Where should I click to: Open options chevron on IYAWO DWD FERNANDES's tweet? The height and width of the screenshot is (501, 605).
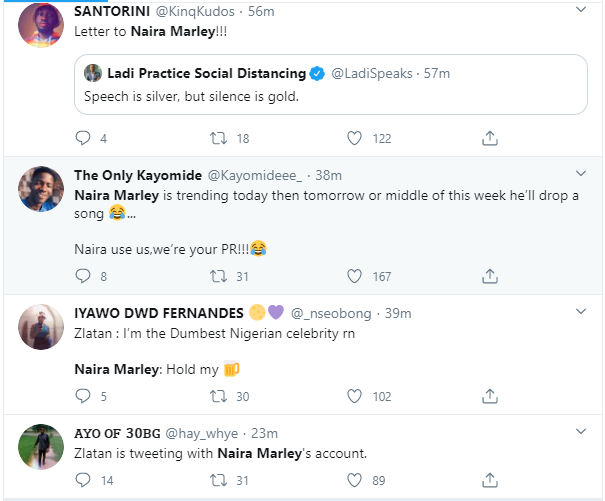[583, 311]
